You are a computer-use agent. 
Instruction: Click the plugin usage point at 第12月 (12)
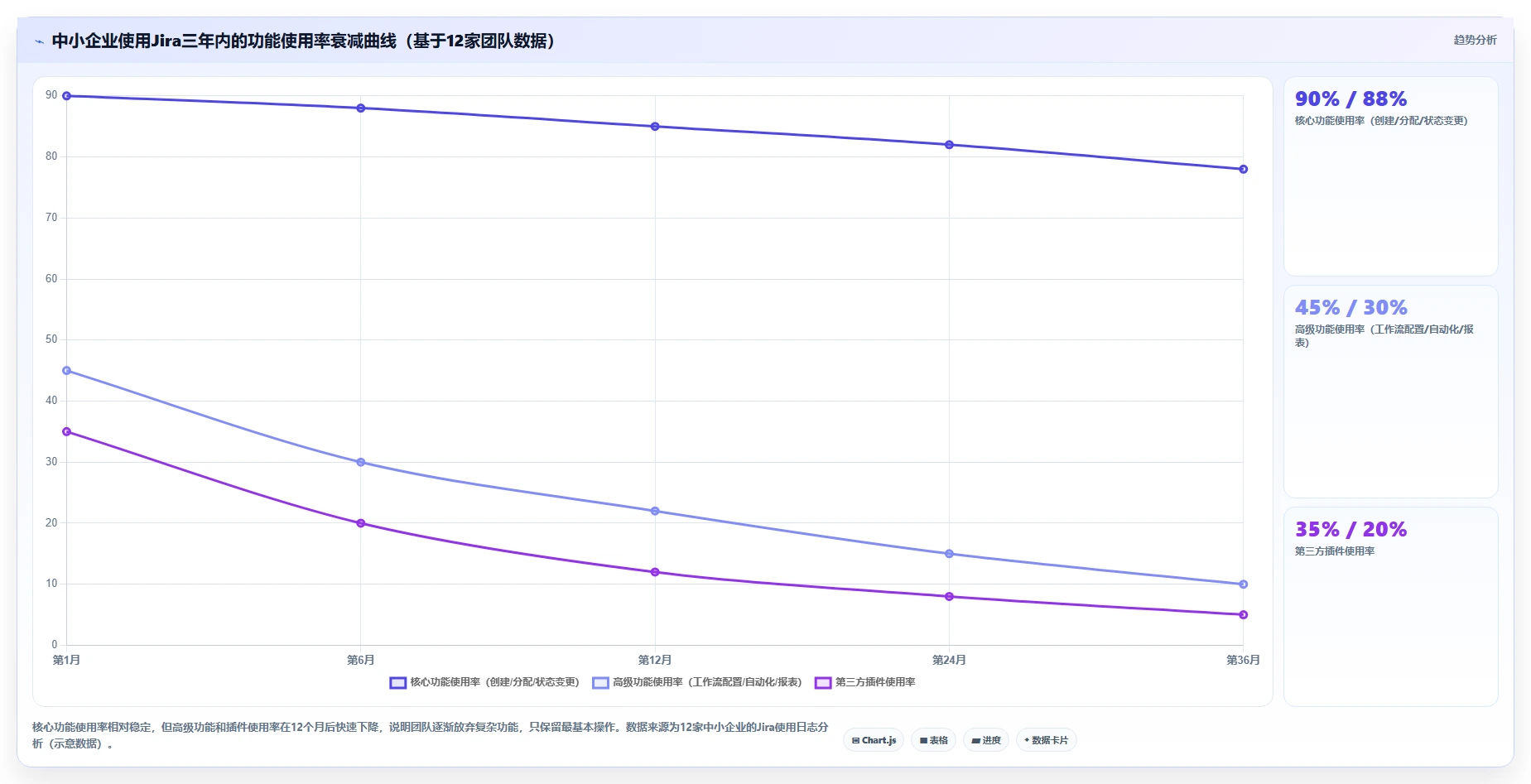[x=655, y=572]
